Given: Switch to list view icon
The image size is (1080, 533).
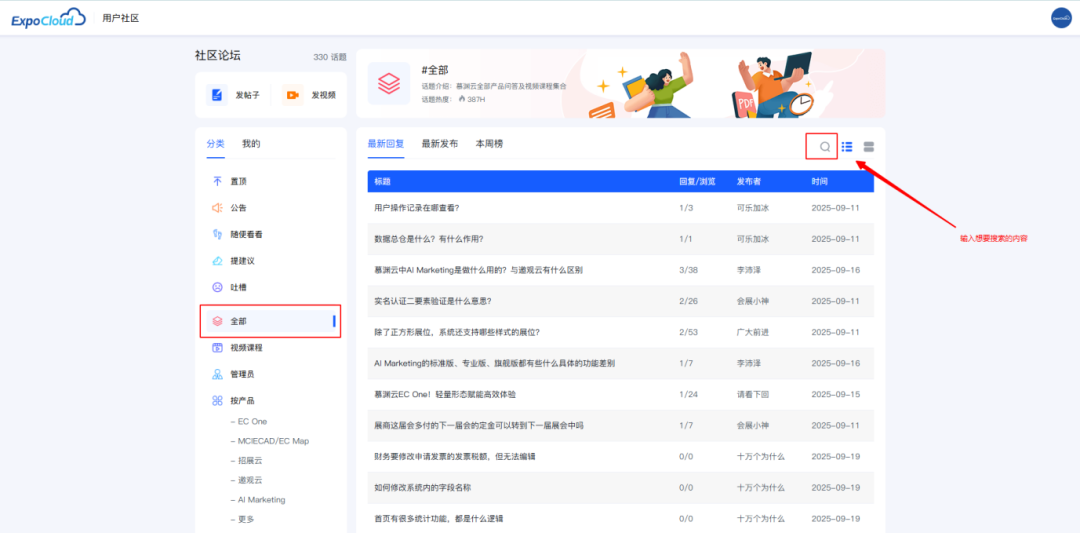Looking at the screenshot, I should click(847, 147).
